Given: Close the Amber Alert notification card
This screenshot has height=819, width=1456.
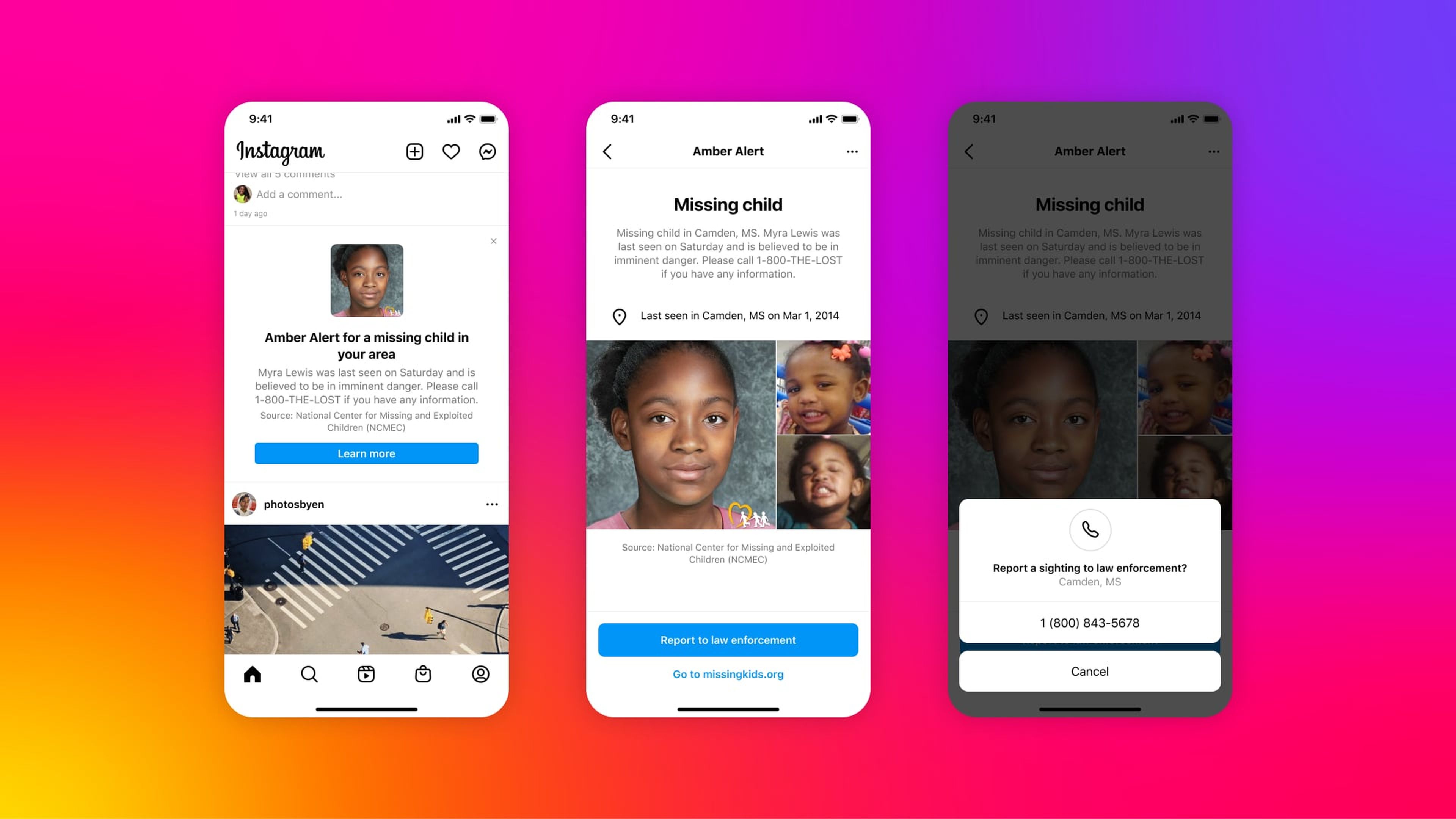Looking at the screenshot, I should coord(493,241).
